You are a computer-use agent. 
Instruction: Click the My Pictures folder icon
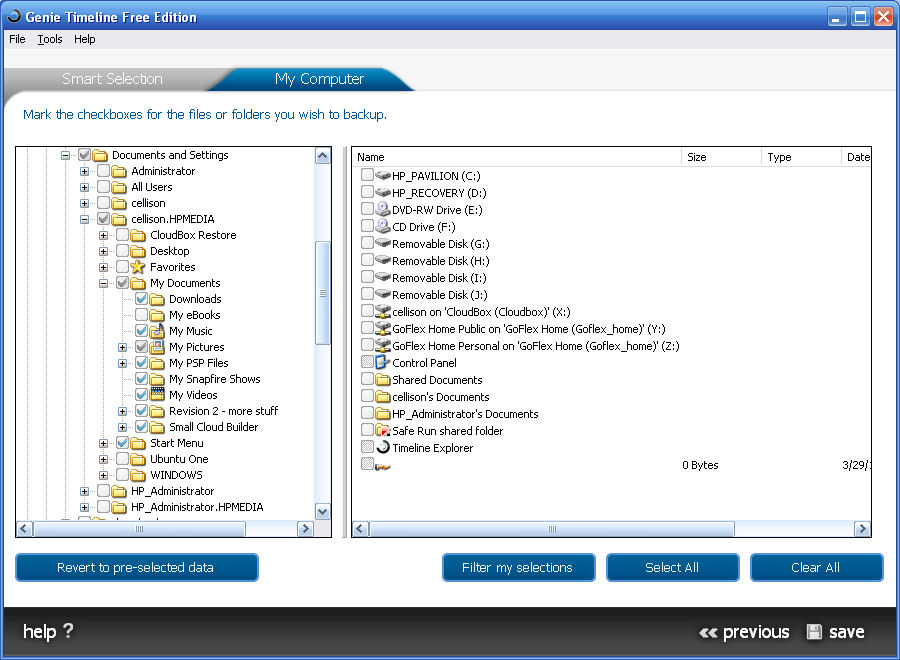(157, 347)
